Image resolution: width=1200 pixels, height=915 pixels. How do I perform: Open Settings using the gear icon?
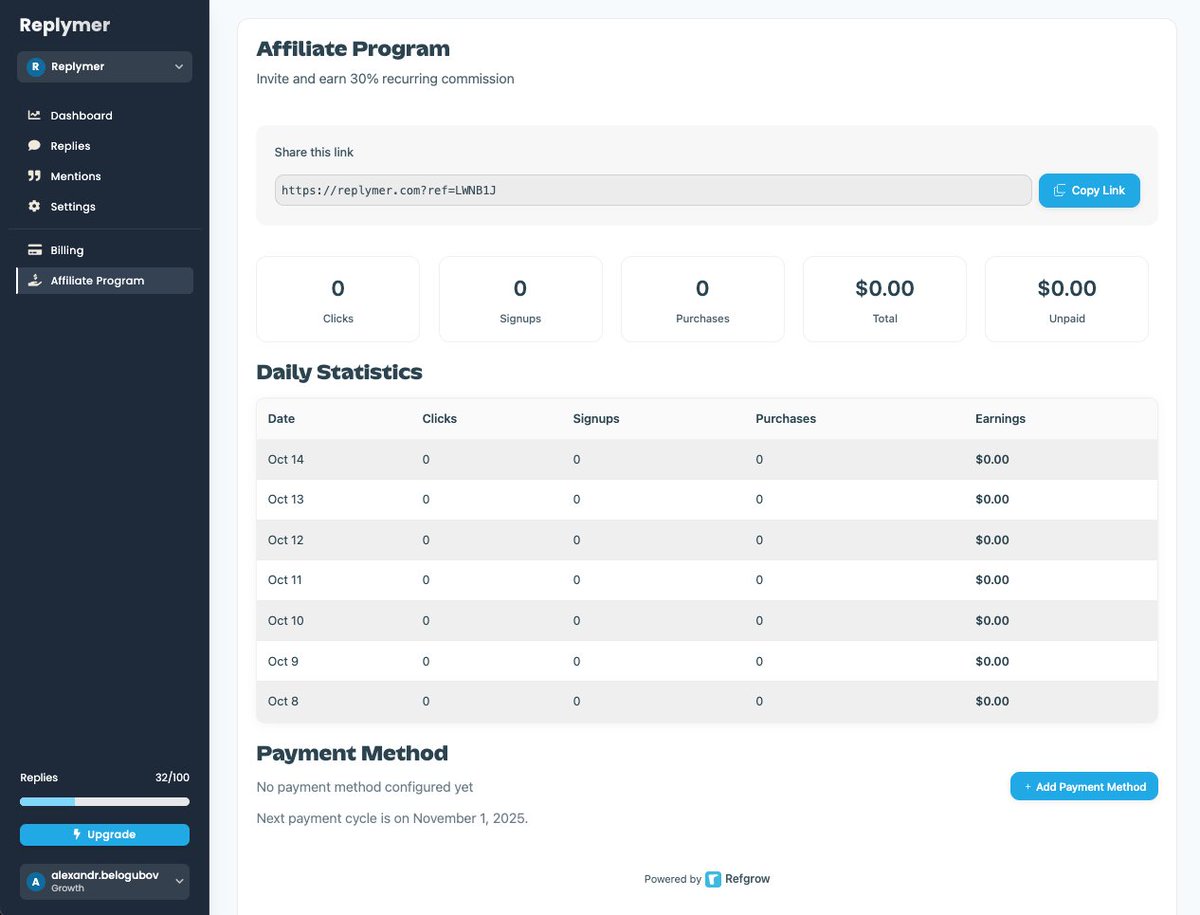(x=34, y=207)
